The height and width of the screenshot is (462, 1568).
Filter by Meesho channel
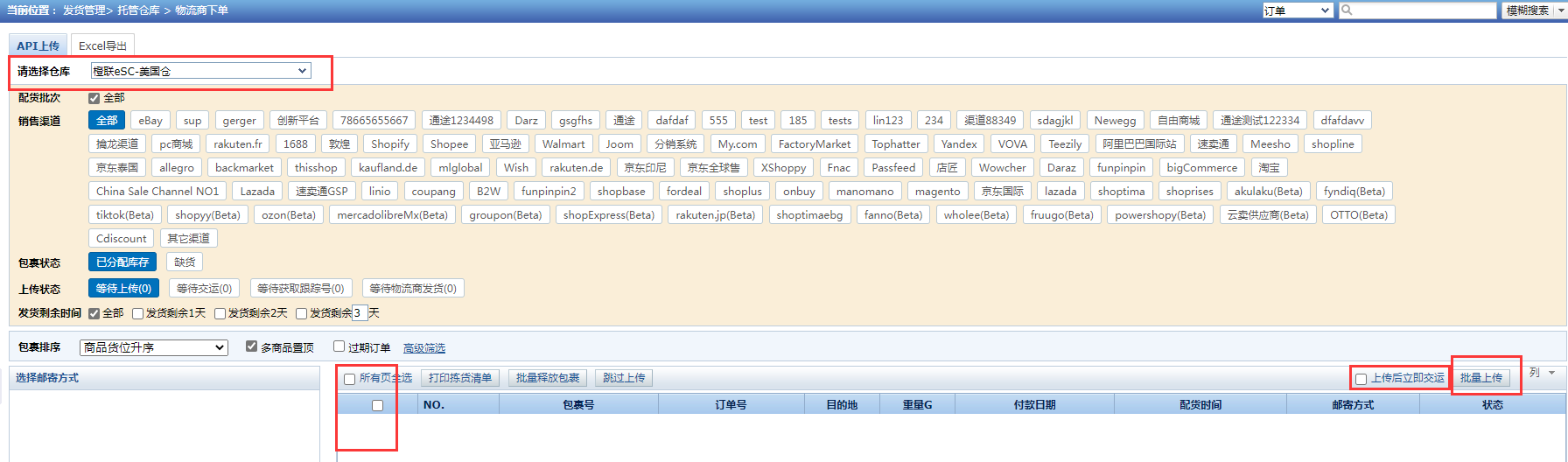click(x=1270, y=143)
